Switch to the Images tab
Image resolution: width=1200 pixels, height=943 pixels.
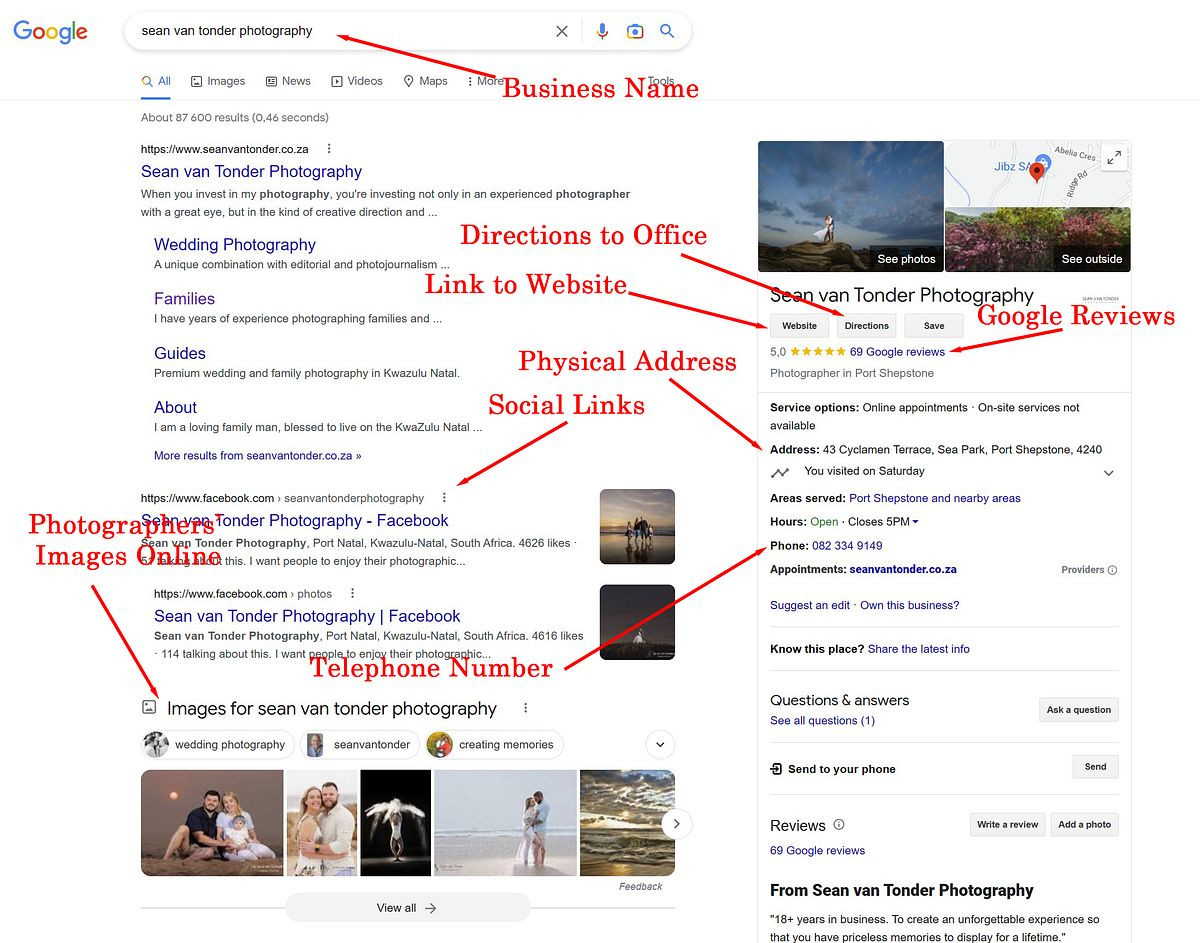pyautogui.click(x=218, y=81)
